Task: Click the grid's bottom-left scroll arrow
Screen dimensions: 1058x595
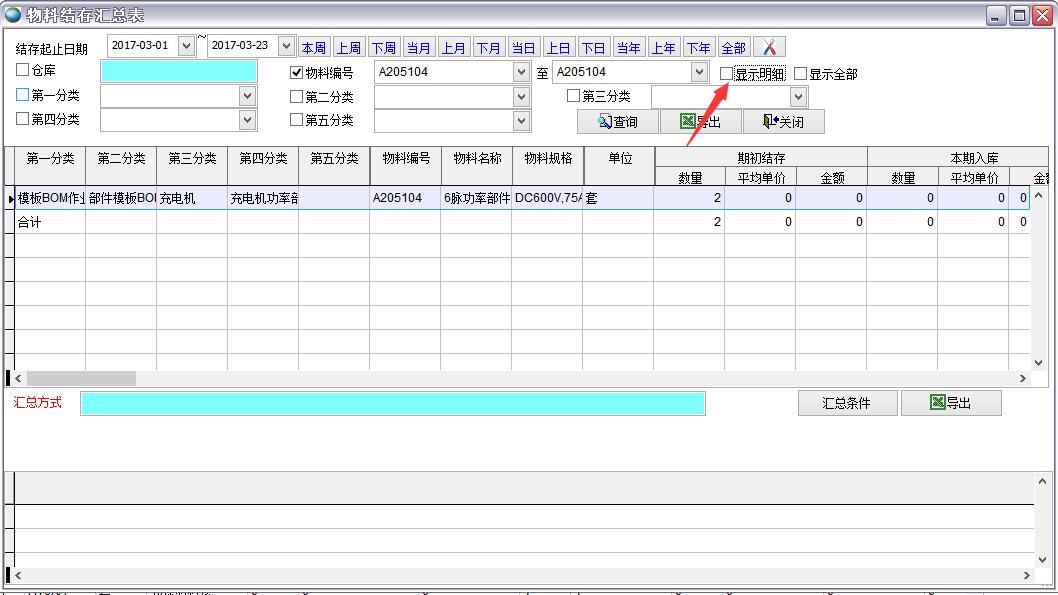Action: point(17,379)
